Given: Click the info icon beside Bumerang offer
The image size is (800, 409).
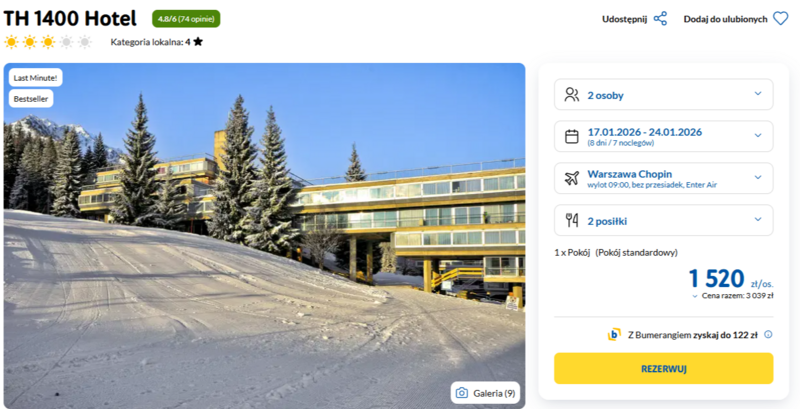Looking at the screenshot, I should point(768,335).
